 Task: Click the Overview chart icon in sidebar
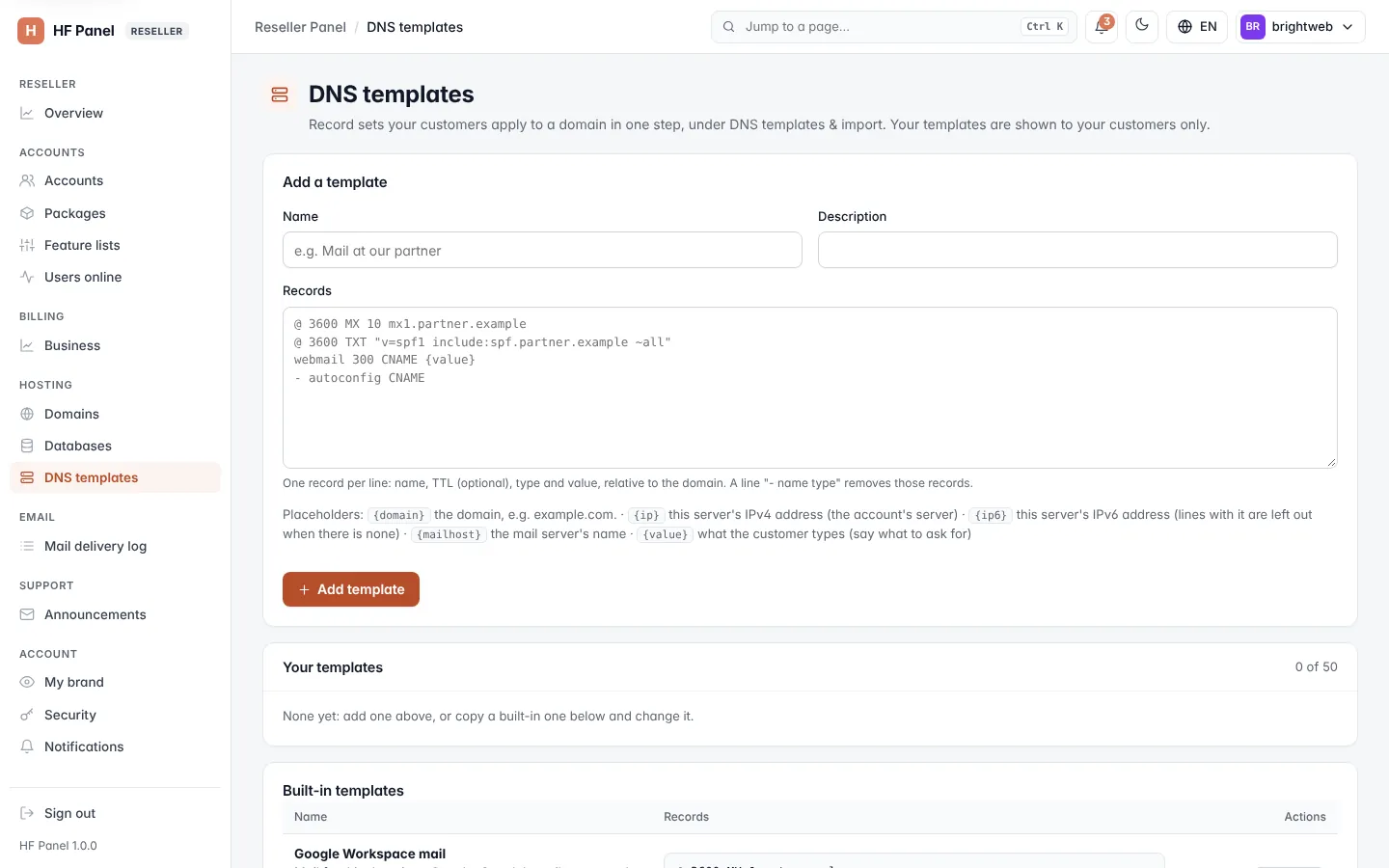27,113
